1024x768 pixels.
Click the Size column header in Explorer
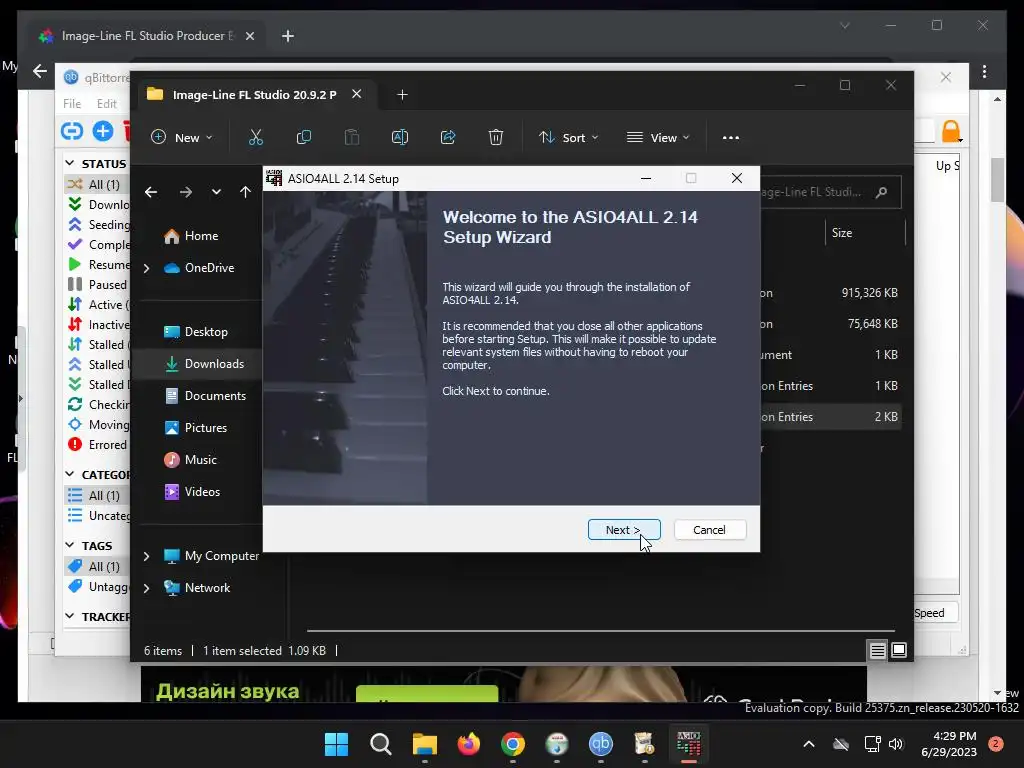[842, 233]
